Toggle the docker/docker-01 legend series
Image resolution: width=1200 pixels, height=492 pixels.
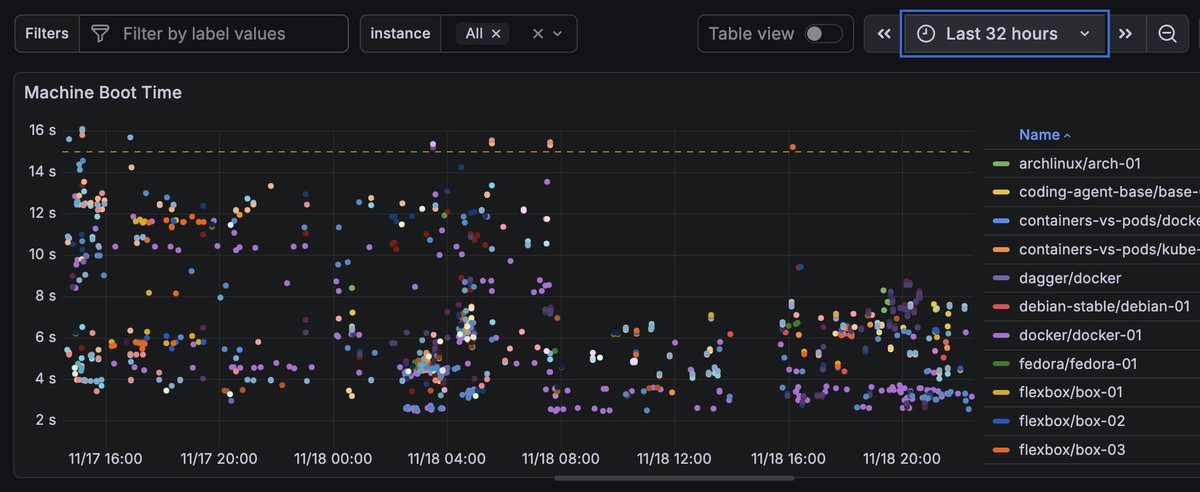click(1080, 335)
